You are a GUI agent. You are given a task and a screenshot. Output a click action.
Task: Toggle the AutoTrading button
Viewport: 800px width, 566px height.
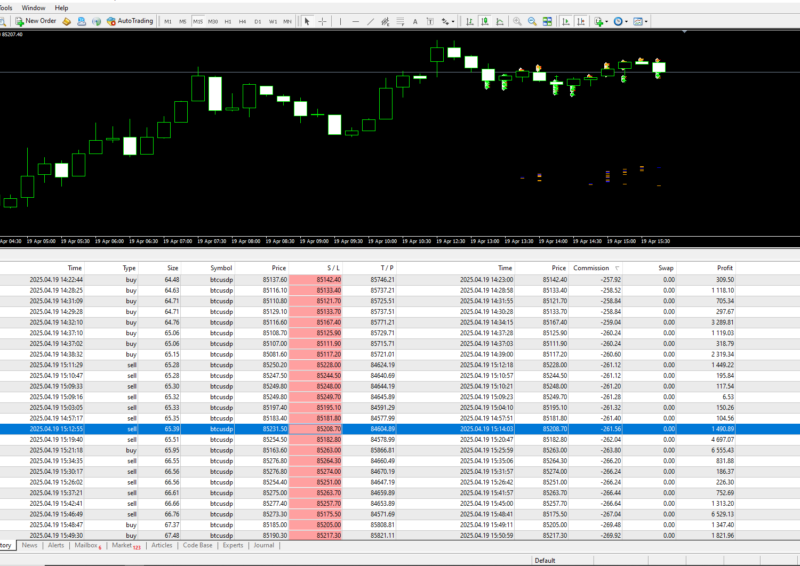(129, 21)
